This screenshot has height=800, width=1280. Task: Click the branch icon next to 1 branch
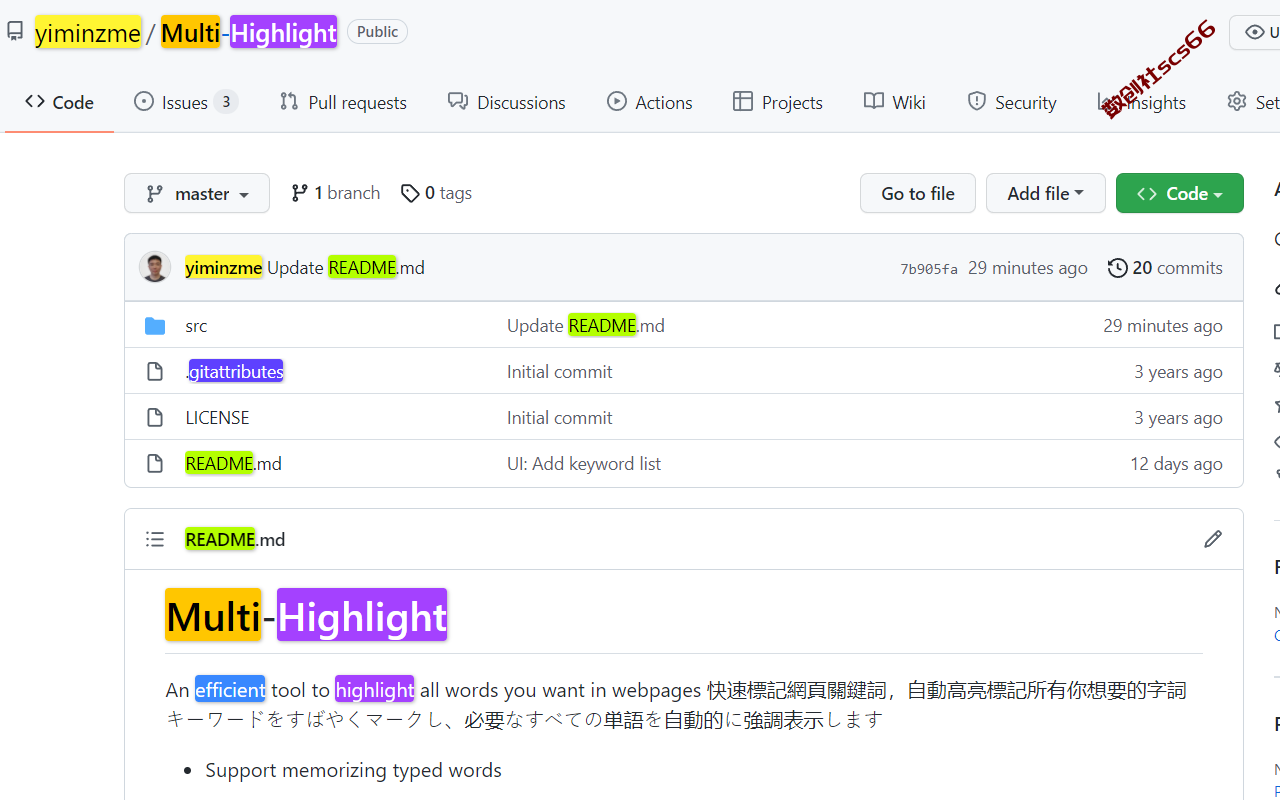pos(299,193)
